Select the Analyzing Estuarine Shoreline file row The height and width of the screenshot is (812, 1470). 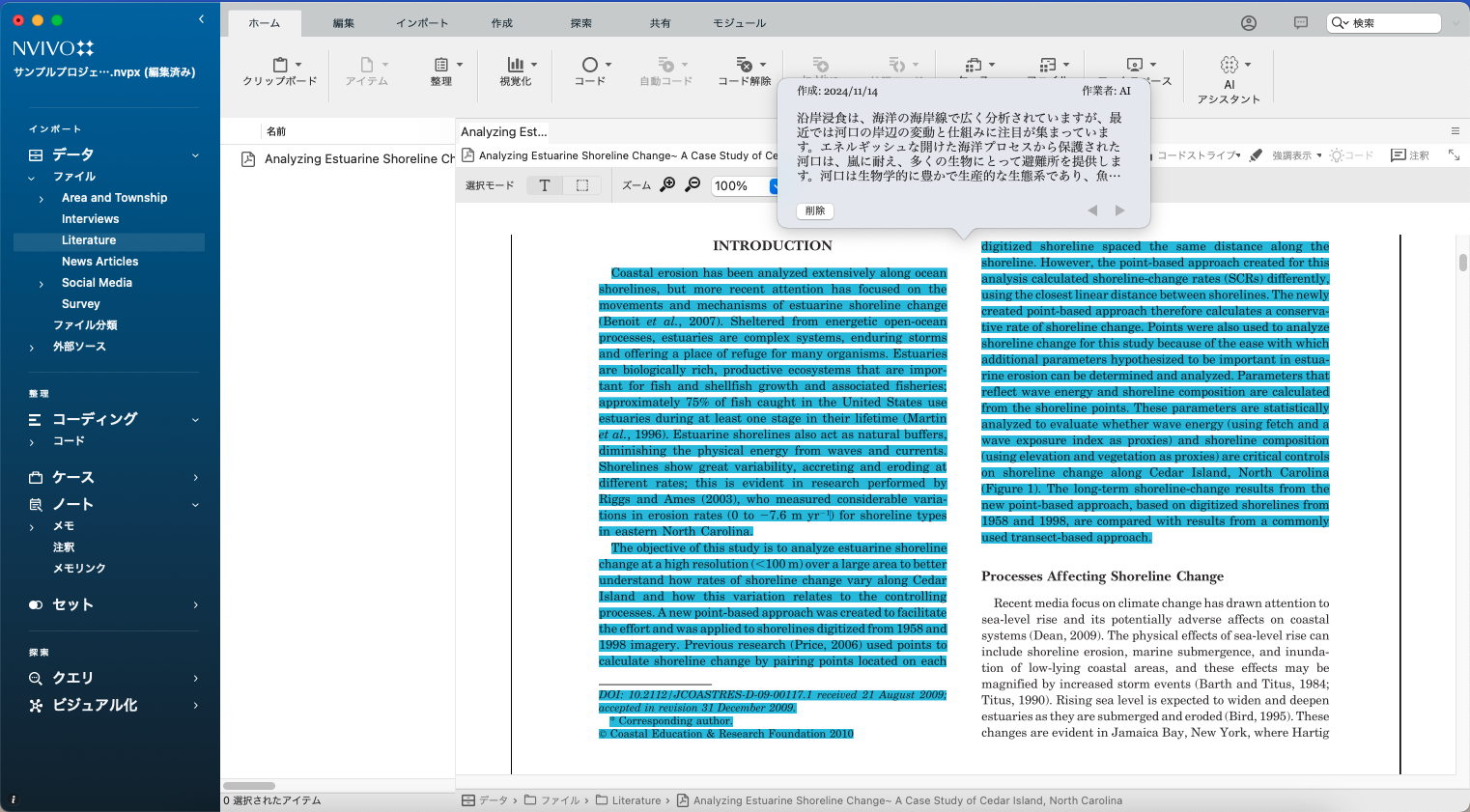point(338,159)
